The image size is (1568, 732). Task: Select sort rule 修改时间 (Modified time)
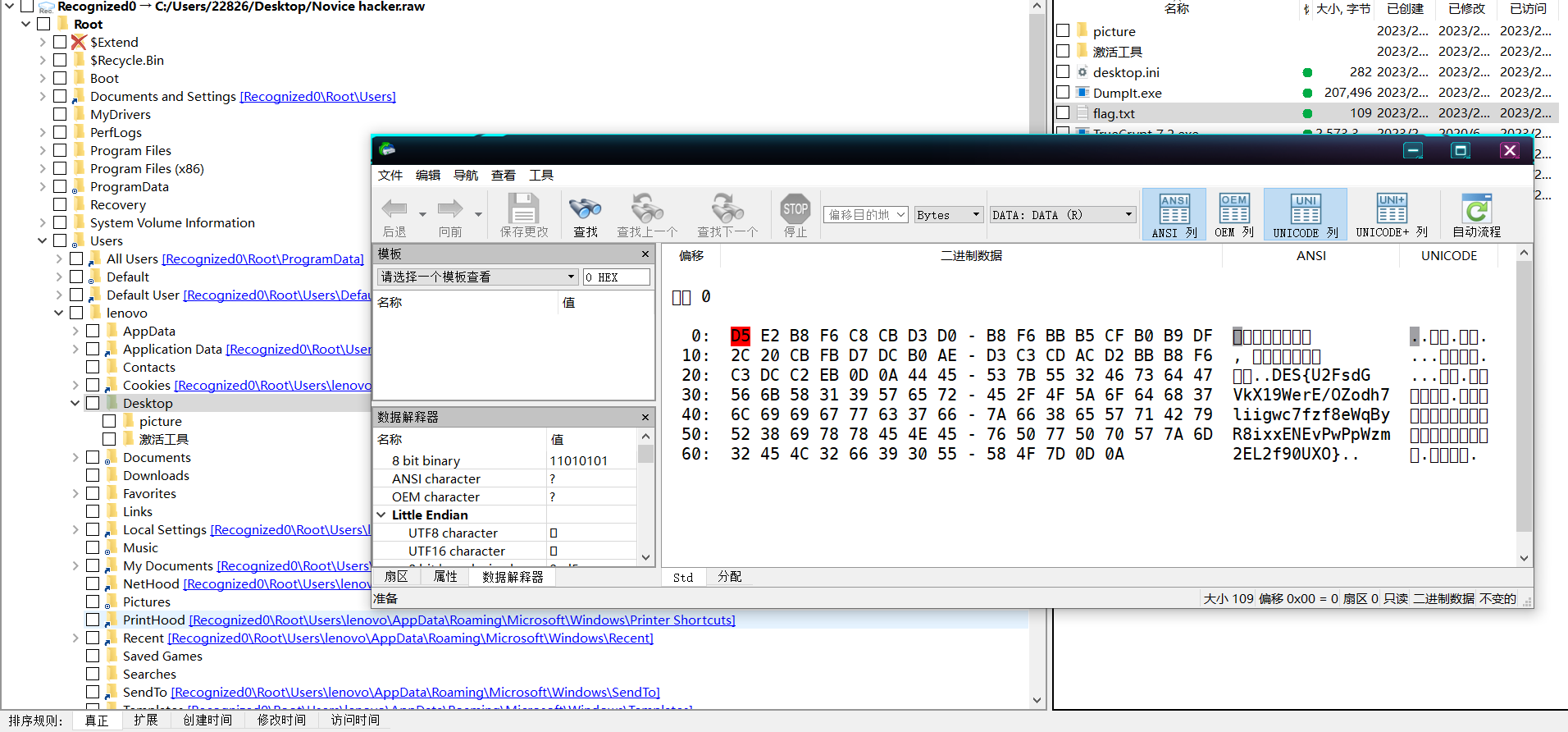(x=281, y=720)
